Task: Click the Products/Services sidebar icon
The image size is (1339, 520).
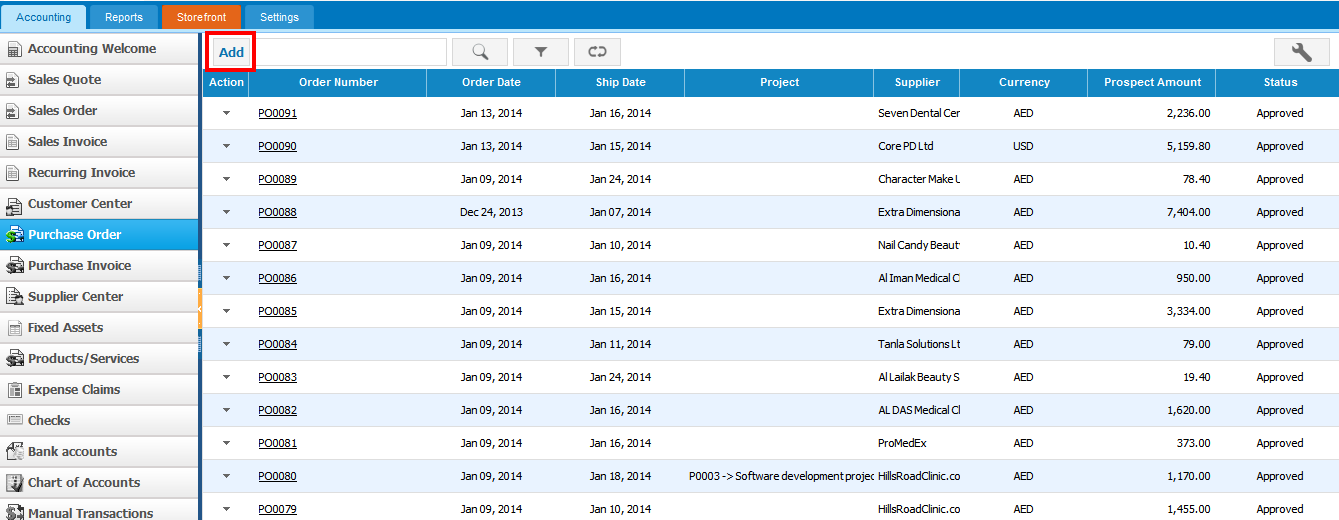Action: [14, 359]
